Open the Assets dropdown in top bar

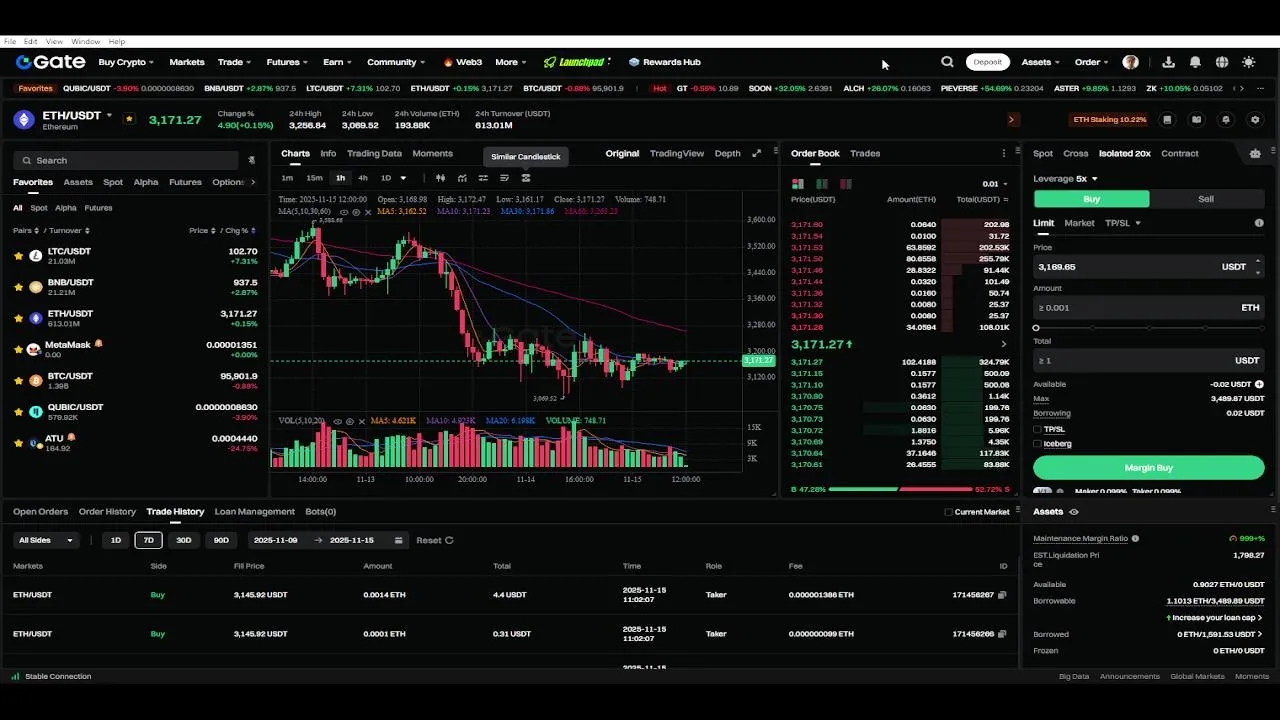pos(1040,62)
